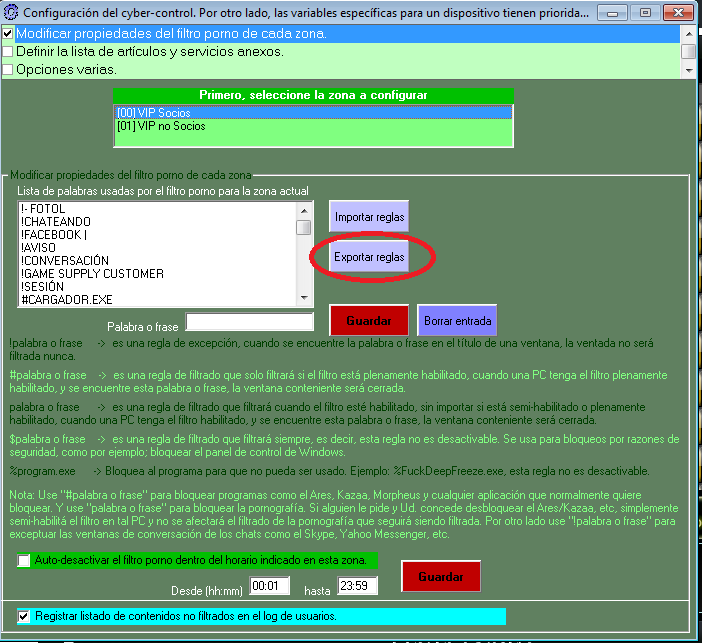The height and width of the screenshot is (643, 702).
Task: Close the configuration window
Action: 678,13
